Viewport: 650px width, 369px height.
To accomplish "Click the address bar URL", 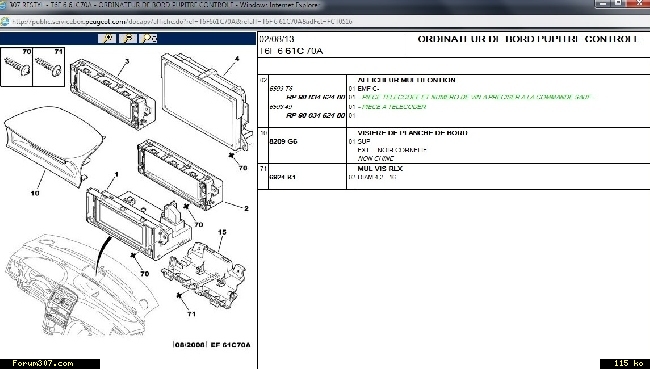I will point(182,22).
